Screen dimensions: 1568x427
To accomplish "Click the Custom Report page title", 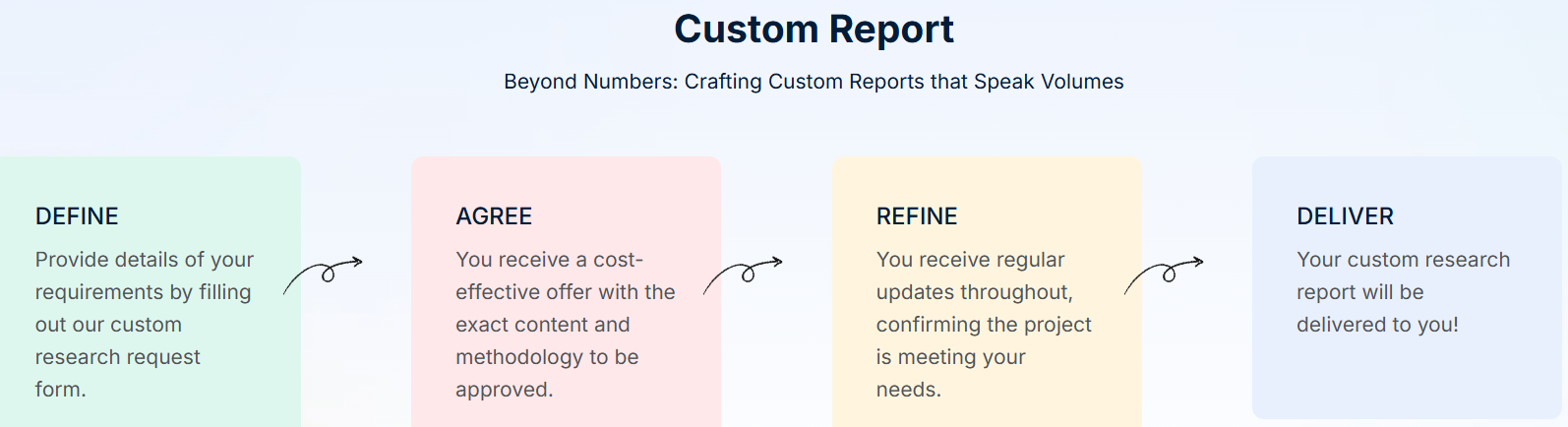I will pyautogui.click(x=814, y=30).
